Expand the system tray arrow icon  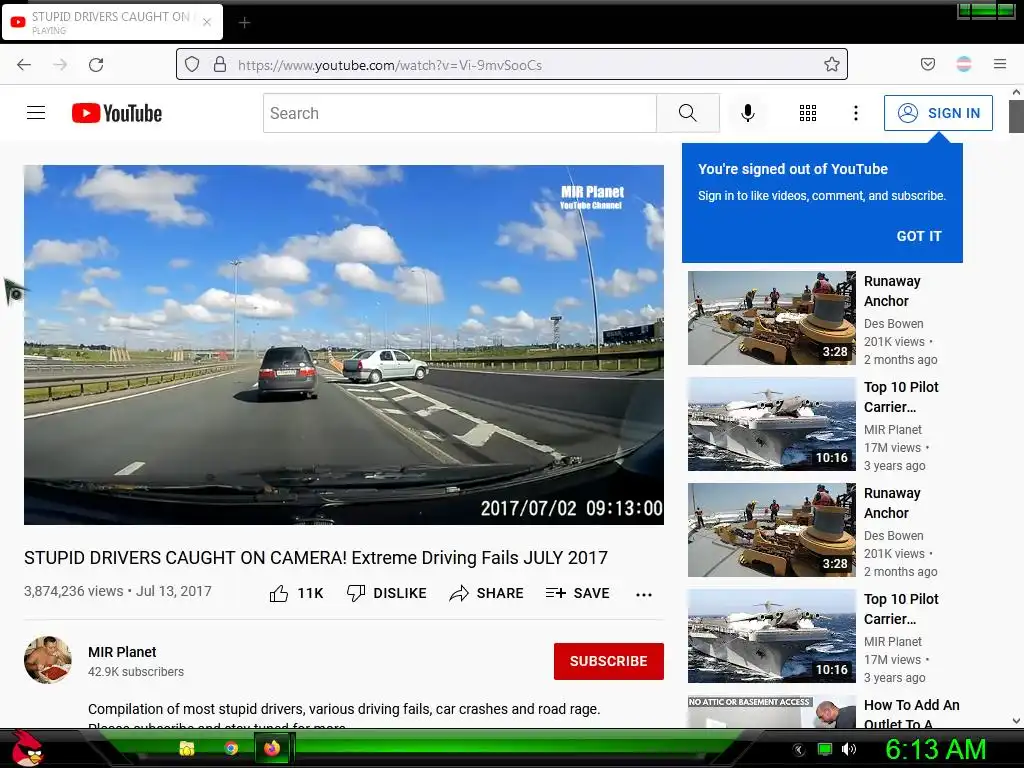click(798, 749)
